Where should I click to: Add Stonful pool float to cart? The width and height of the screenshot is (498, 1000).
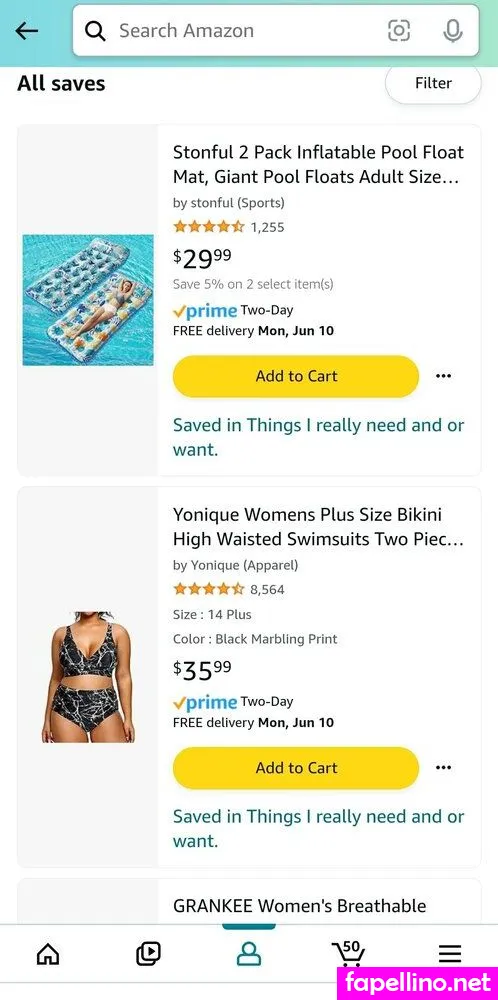[x=296, y=376]
